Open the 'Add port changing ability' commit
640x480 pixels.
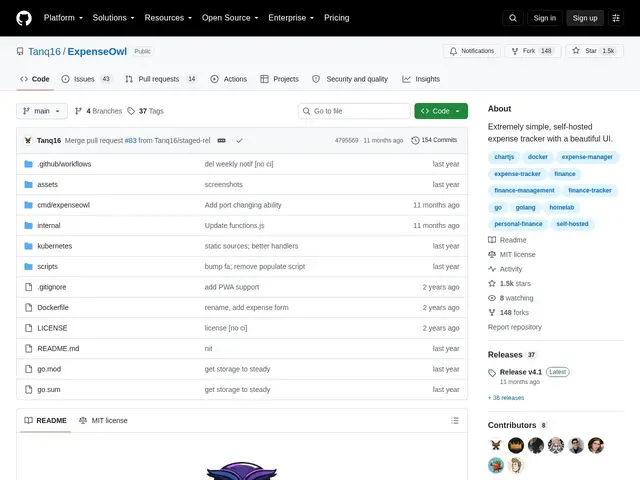tap(243, 205)
